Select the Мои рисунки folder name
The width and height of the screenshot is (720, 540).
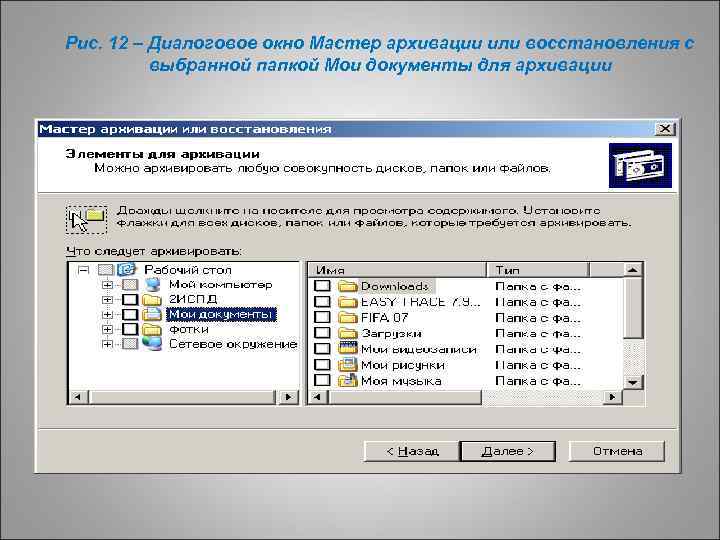(x=403, y=365)
